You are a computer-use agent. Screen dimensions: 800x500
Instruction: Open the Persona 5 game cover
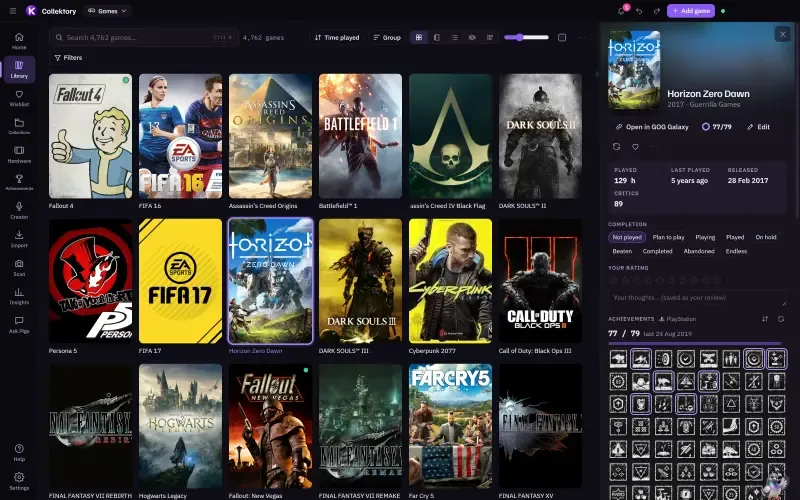90,281
